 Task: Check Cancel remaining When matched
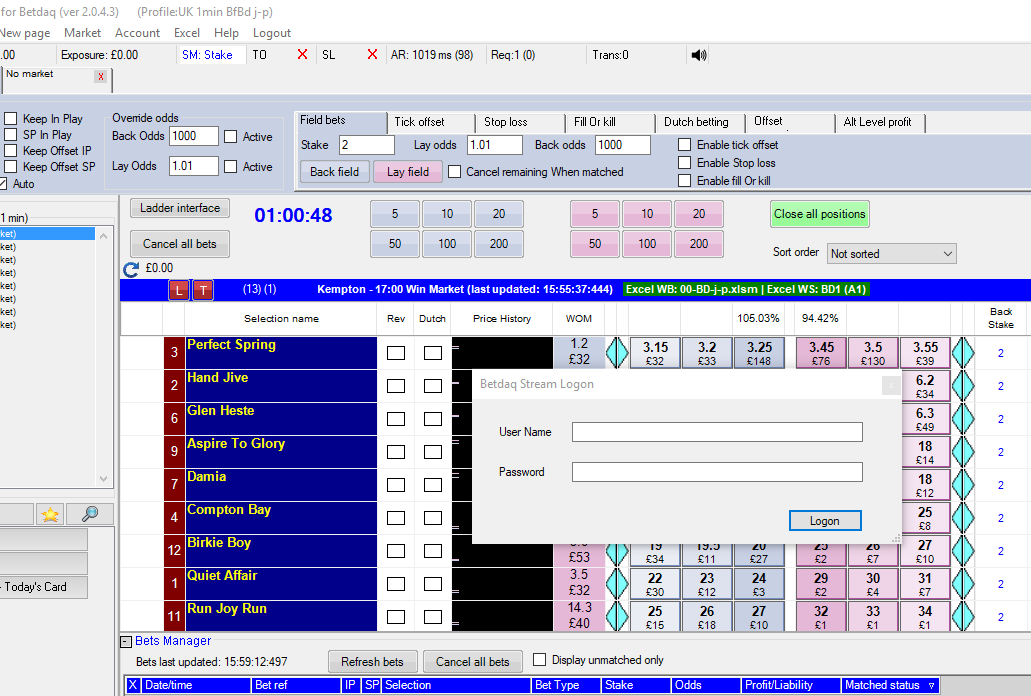click(x=454, y=172)
